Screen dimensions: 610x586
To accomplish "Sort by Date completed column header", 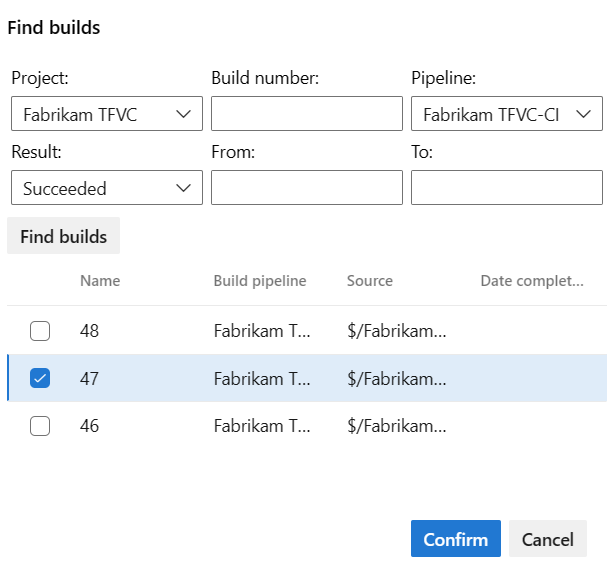I will 532,281.
